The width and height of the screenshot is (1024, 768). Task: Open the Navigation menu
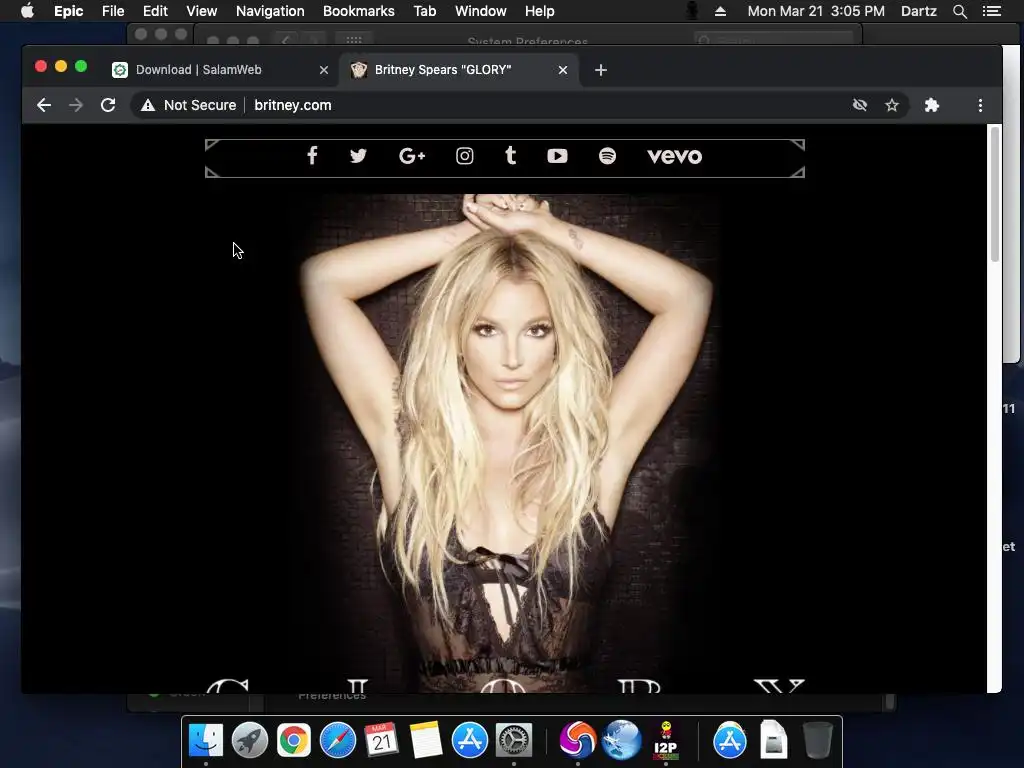[270, 11]
